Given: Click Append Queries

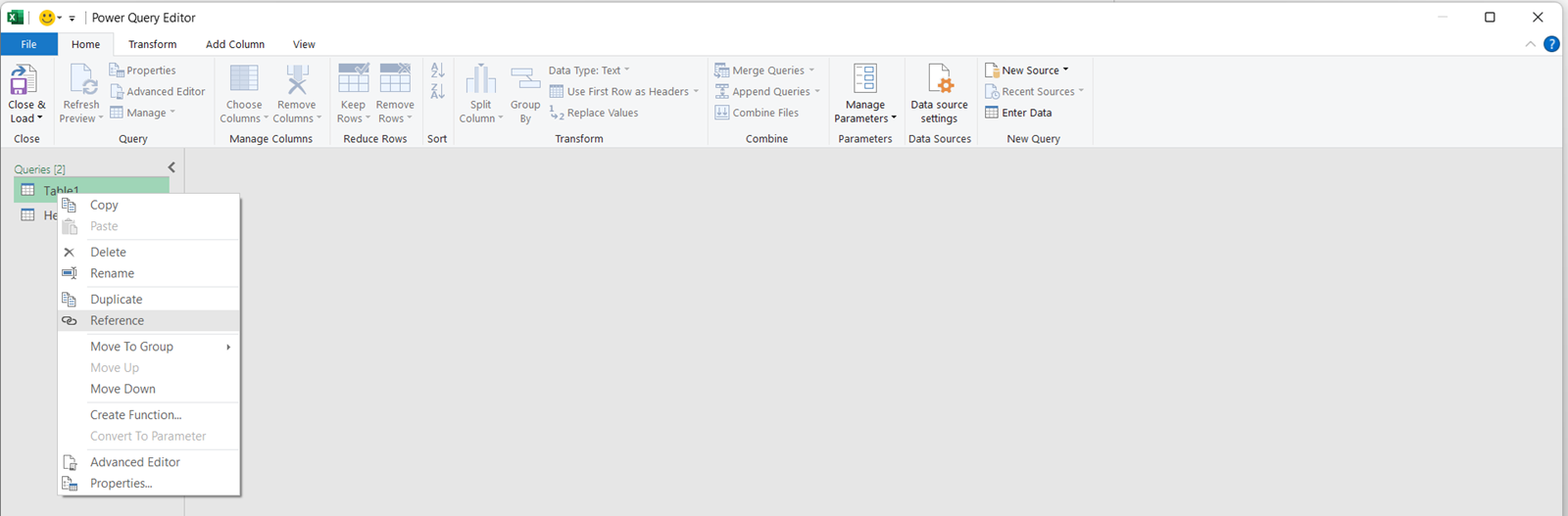Looking at the screenshot, I should (762, 91).
